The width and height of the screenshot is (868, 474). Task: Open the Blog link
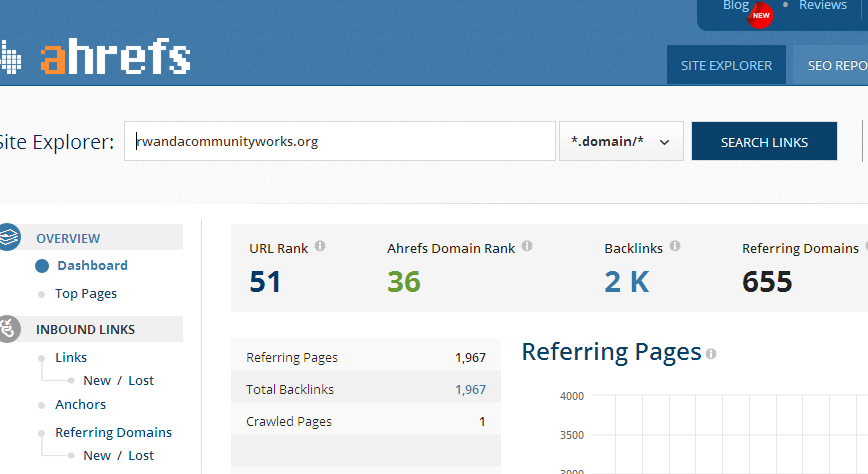pos(736,6)
